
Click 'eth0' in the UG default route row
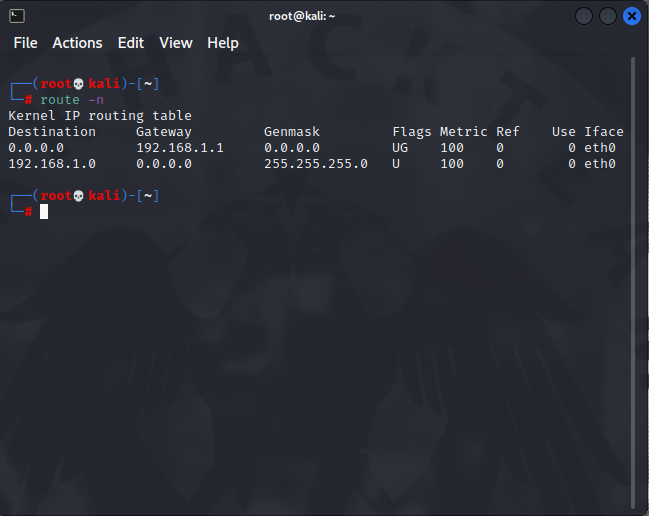coord(600,148)
